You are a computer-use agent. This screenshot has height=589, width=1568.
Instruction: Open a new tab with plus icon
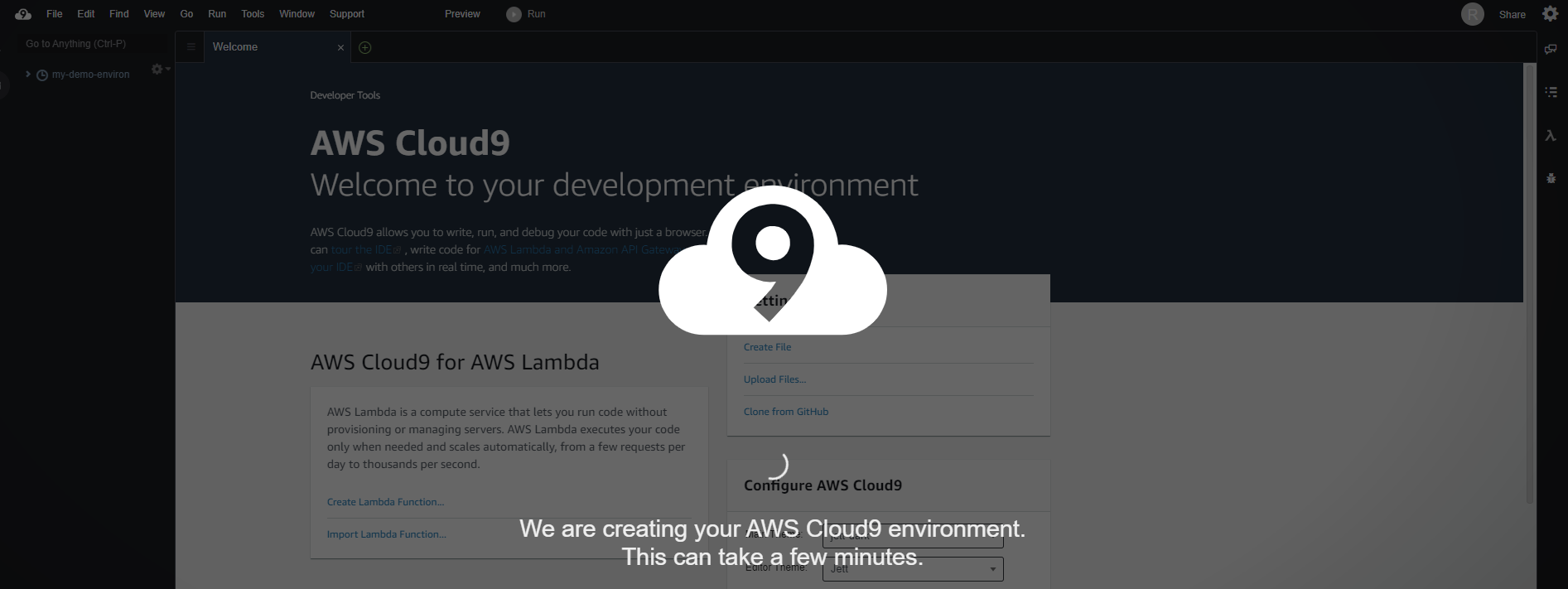364,48
